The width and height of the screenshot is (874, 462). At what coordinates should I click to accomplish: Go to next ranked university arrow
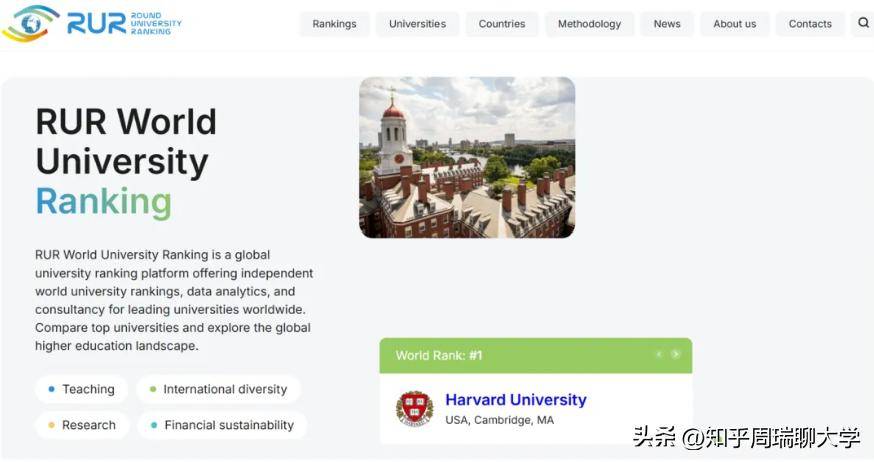(x=675, y=354)
